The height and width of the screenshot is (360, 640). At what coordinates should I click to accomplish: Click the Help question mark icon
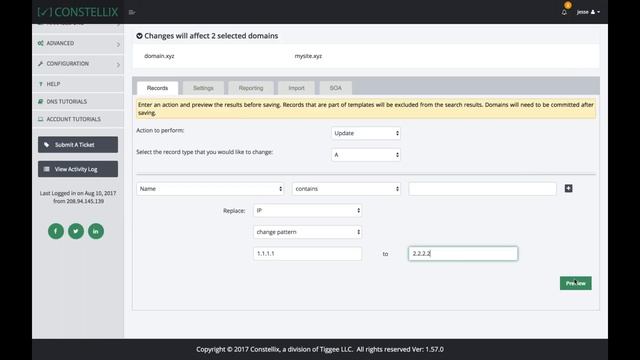[x=40, y=84]
